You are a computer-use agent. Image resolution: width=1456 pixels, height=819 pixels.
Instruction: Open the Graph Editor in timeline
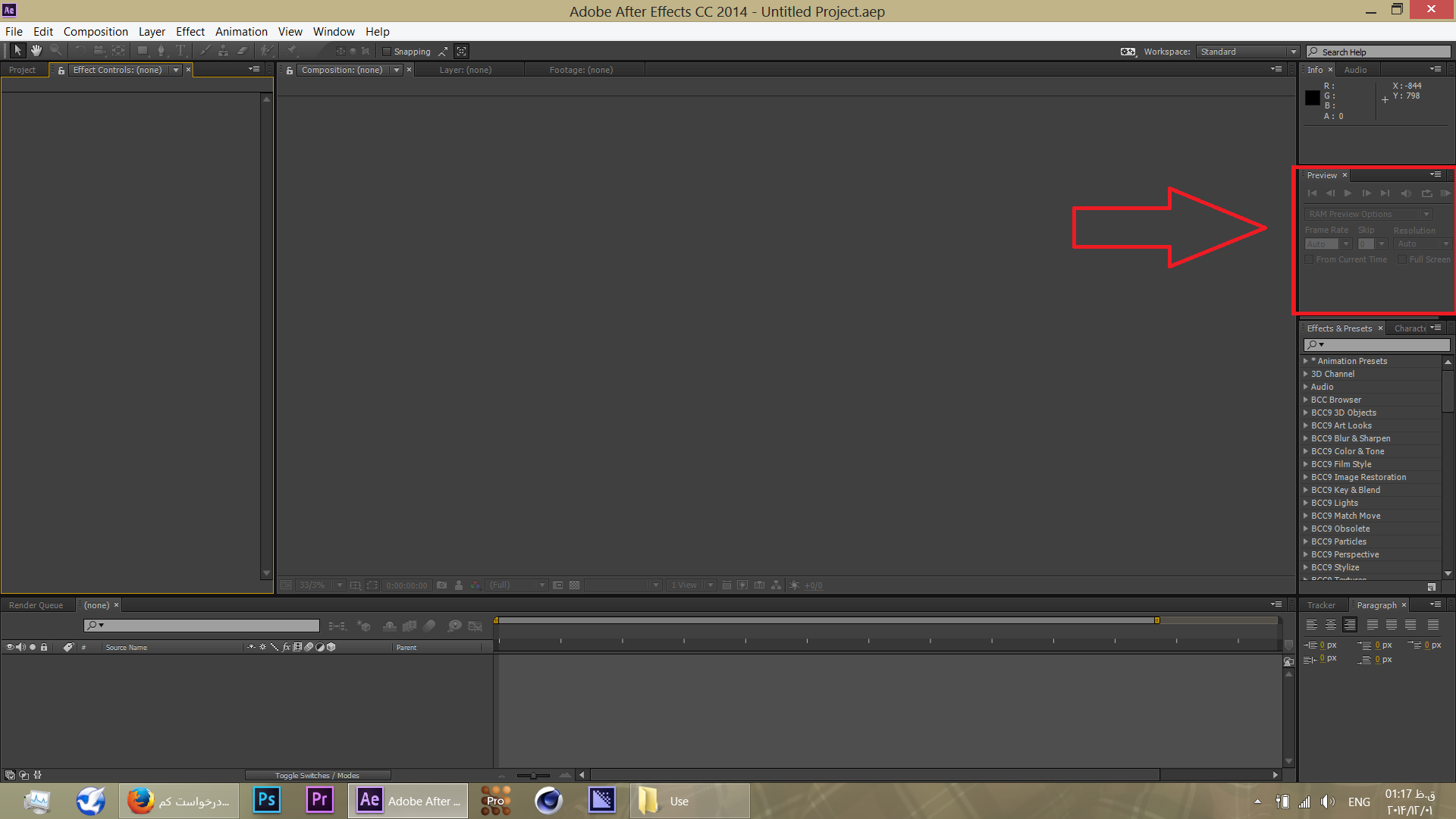click(475, 626)
